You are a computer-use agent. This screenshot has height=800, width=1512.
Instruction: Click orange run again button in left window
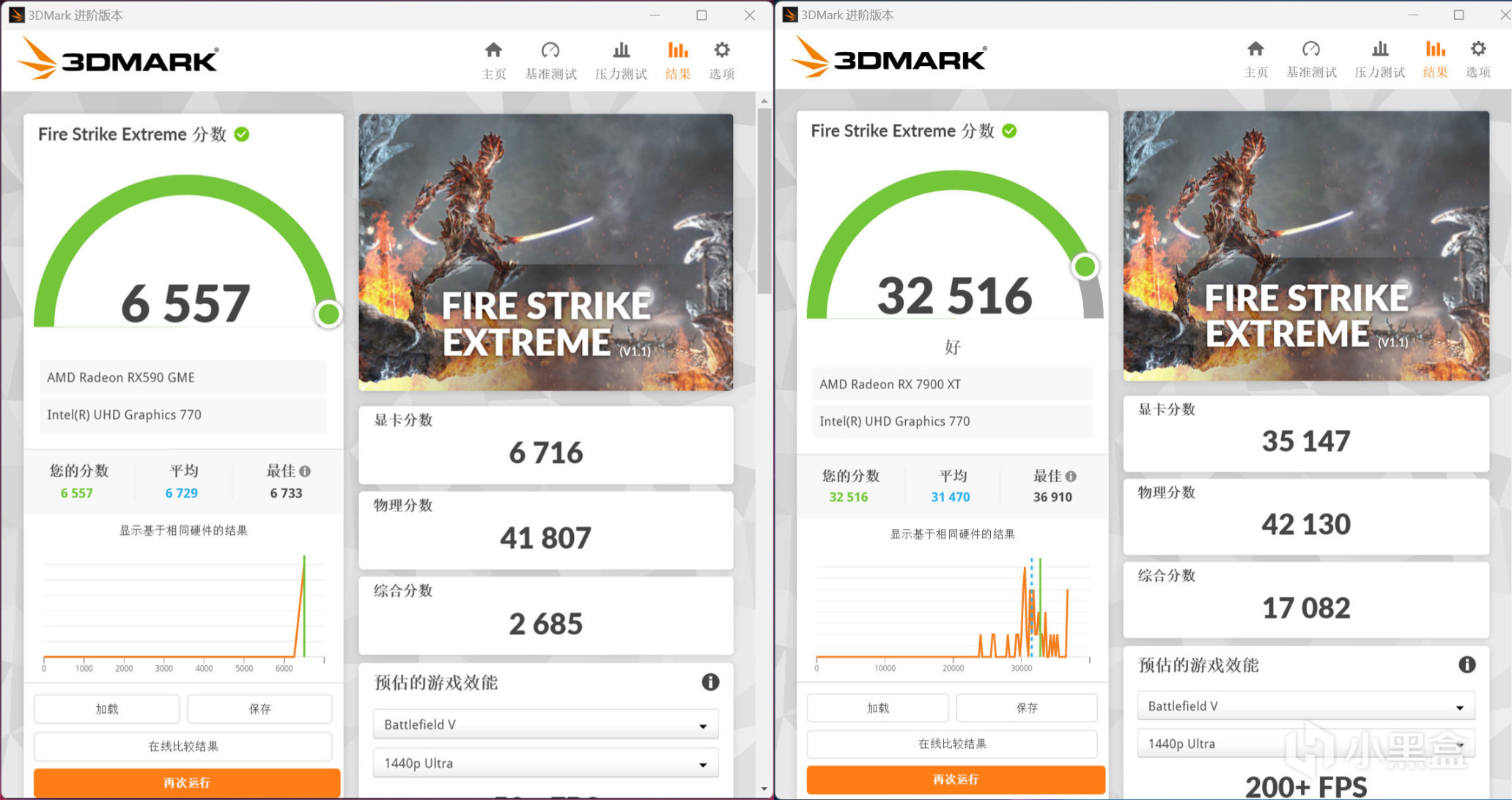click(x=186, y=782)
